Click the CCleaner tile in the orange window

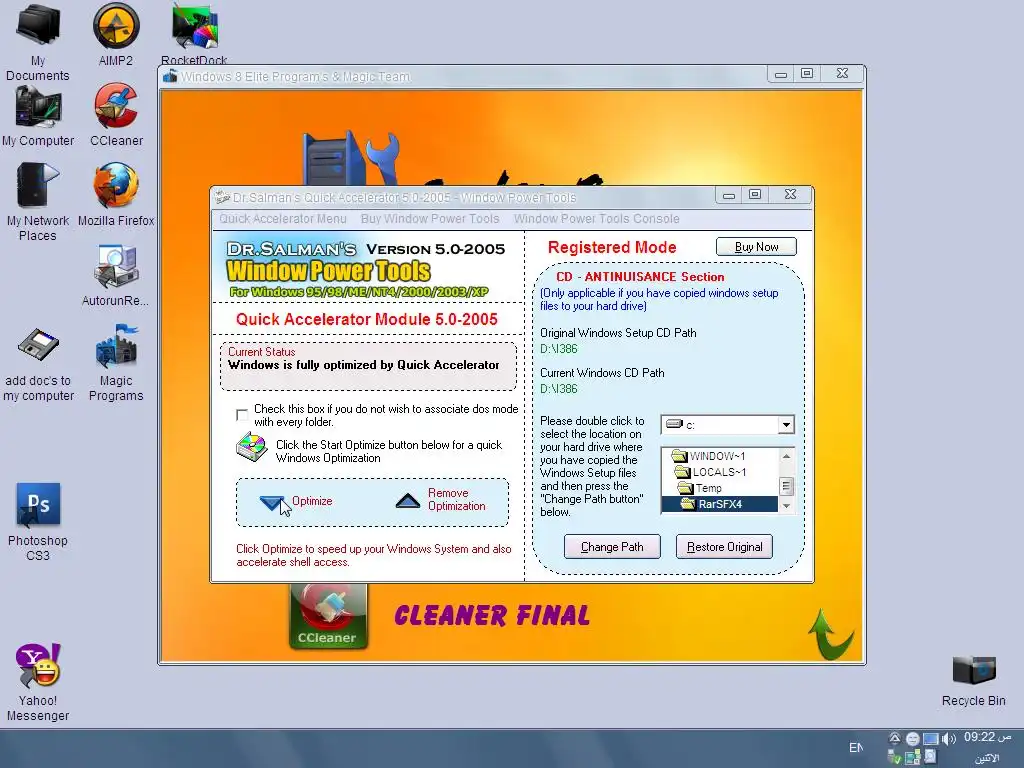click(x=328, y=616)
